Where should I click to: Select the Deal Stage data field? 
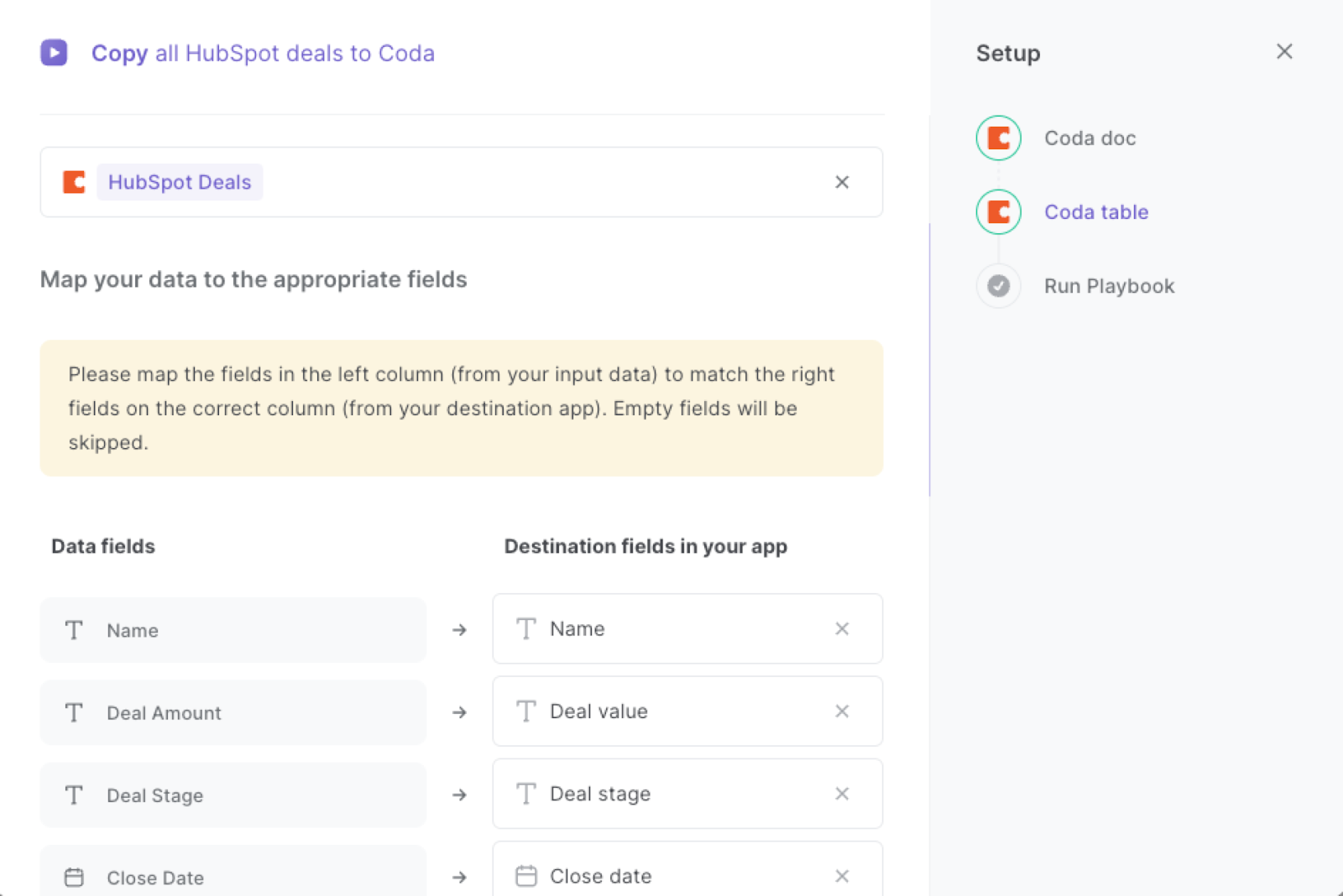pos(233,794)
